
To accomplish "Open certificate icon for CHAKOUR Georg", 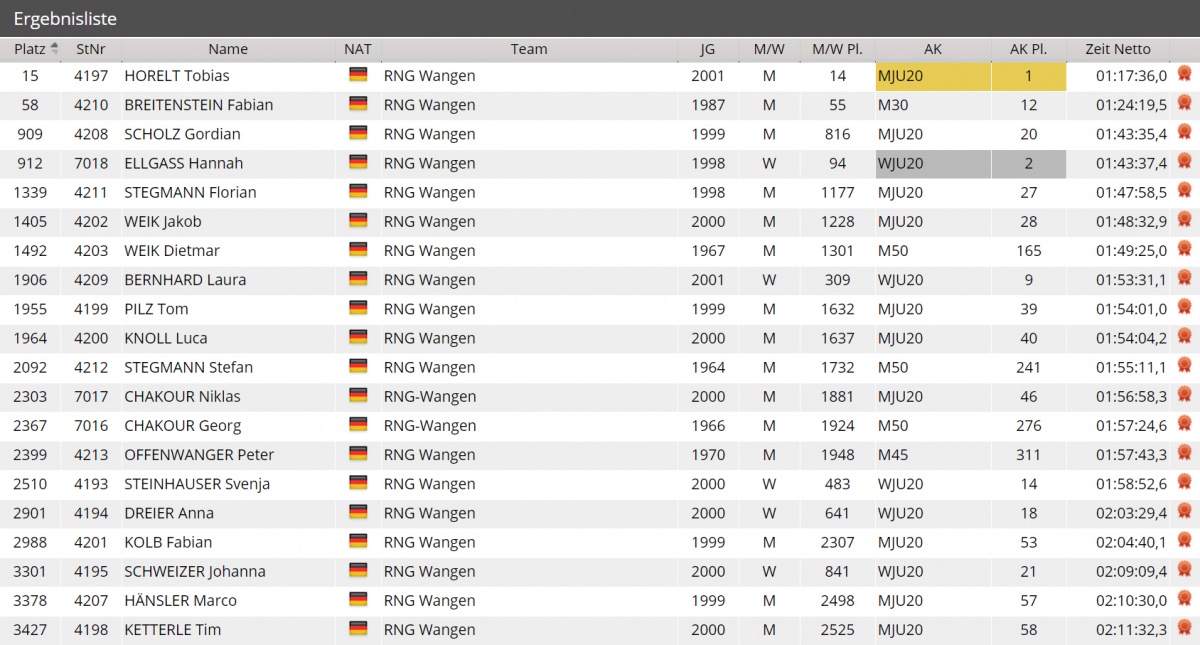I will click(1185, 424).
